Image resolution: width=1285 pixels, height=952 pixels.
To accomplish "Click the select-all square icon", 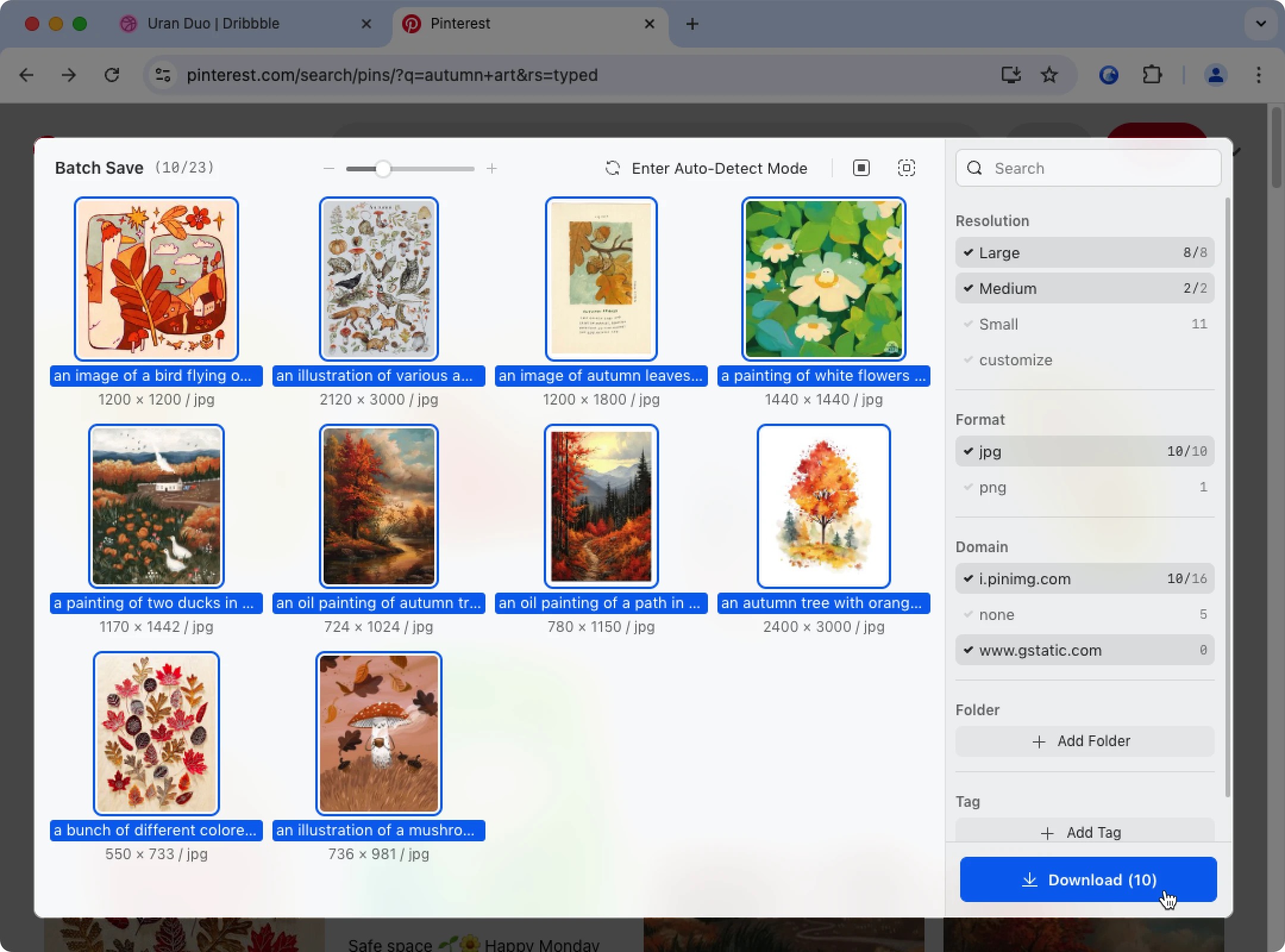I will (861, 168).
